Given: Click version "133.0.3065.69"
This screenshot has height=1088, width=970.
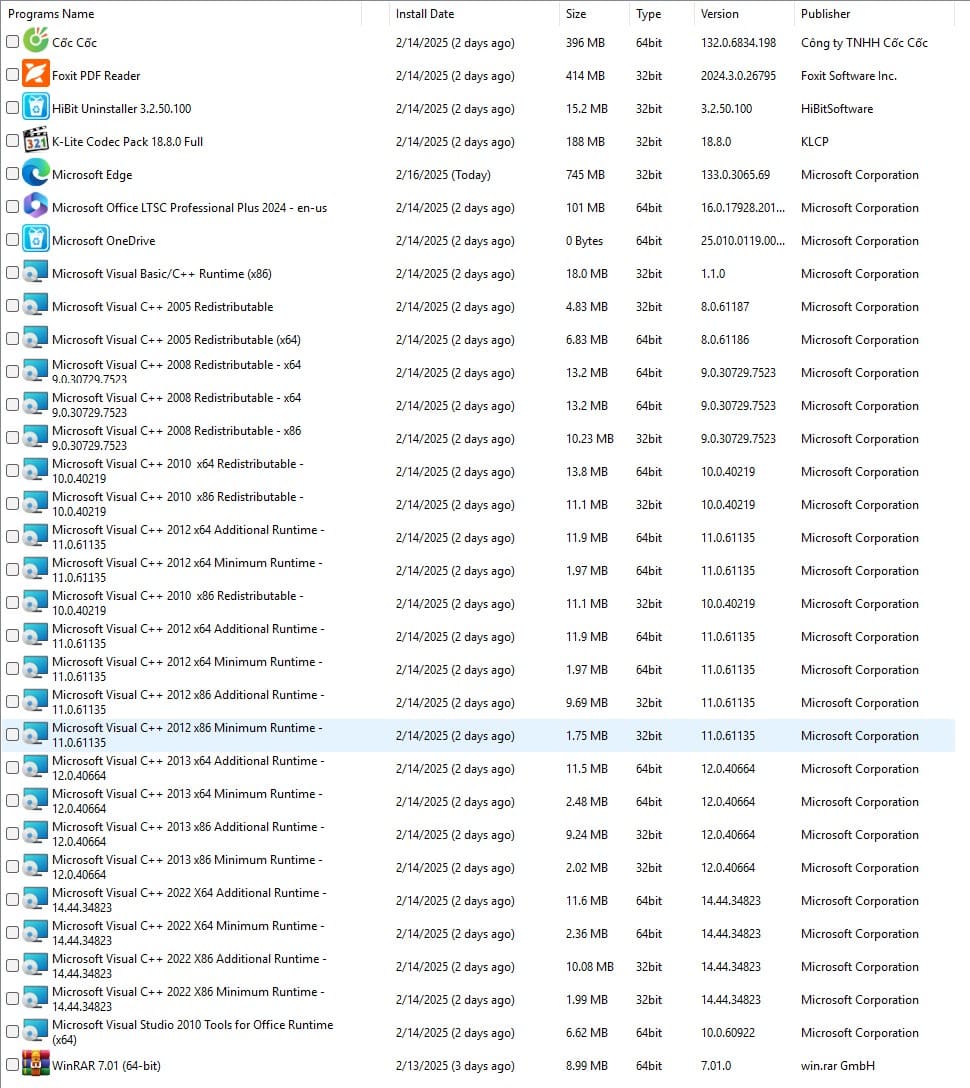Looking at the screenshot, I should [x=735, y=175].
